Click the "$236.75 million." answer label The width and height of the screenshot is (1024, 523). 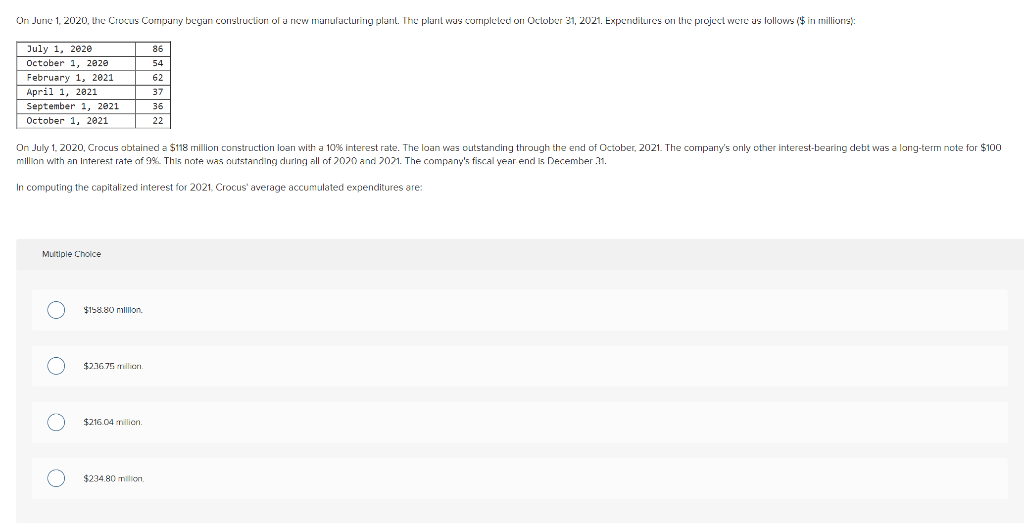pyautogui.click(x=113, y=366)
